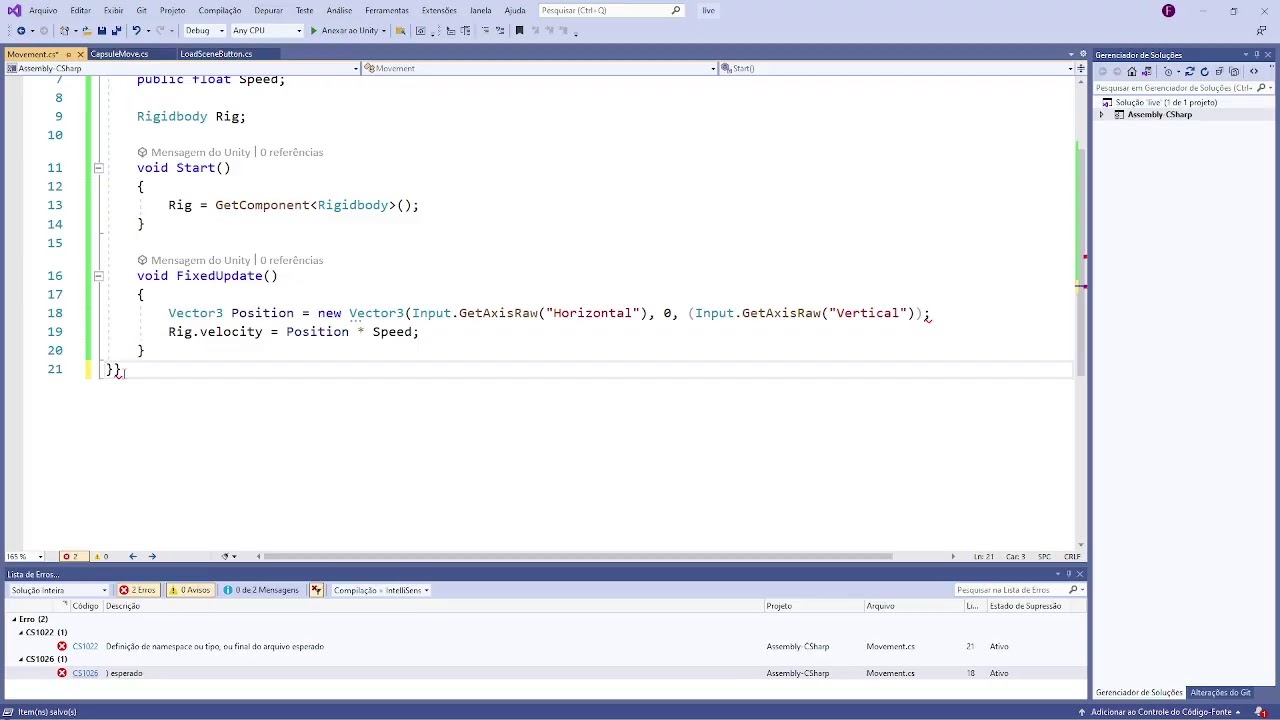Open the Ferramentas menu

[387, 10]
